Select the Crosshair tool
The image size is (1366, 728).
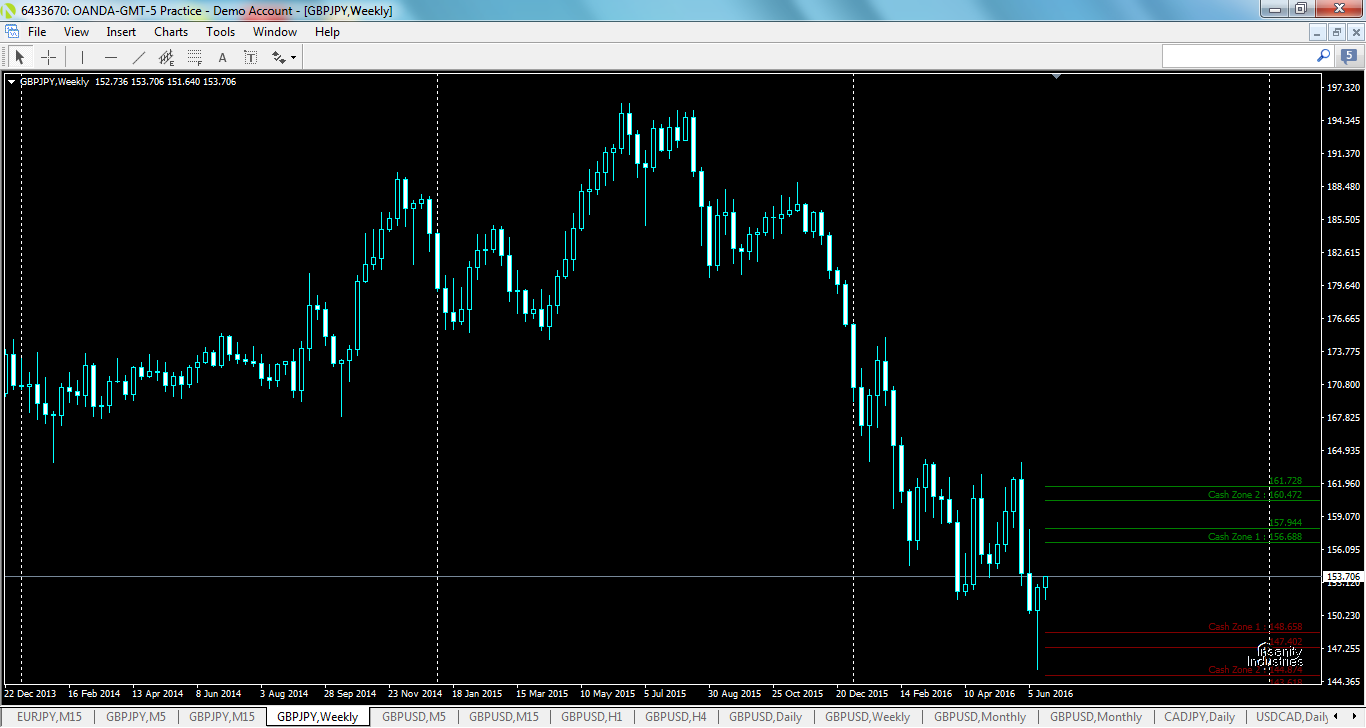tap(48, 56)
